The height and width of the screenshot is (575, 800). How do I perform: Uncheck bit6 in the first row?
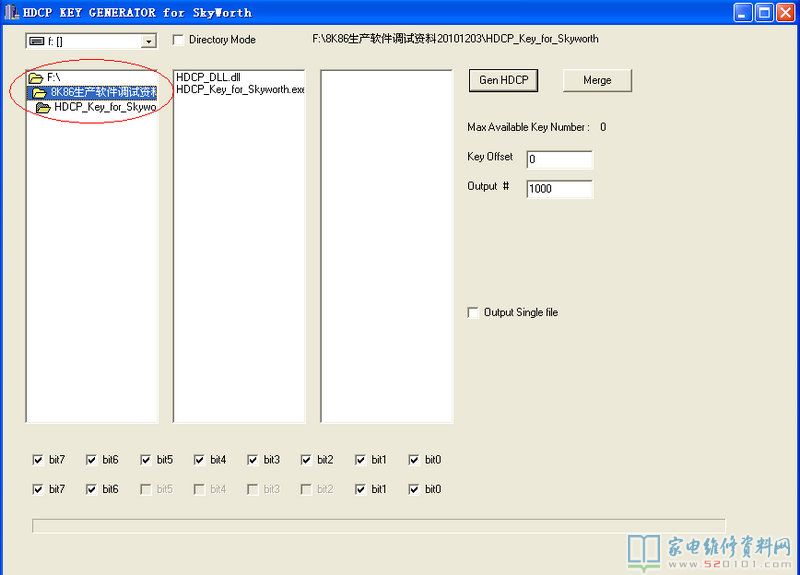point(91,460)
